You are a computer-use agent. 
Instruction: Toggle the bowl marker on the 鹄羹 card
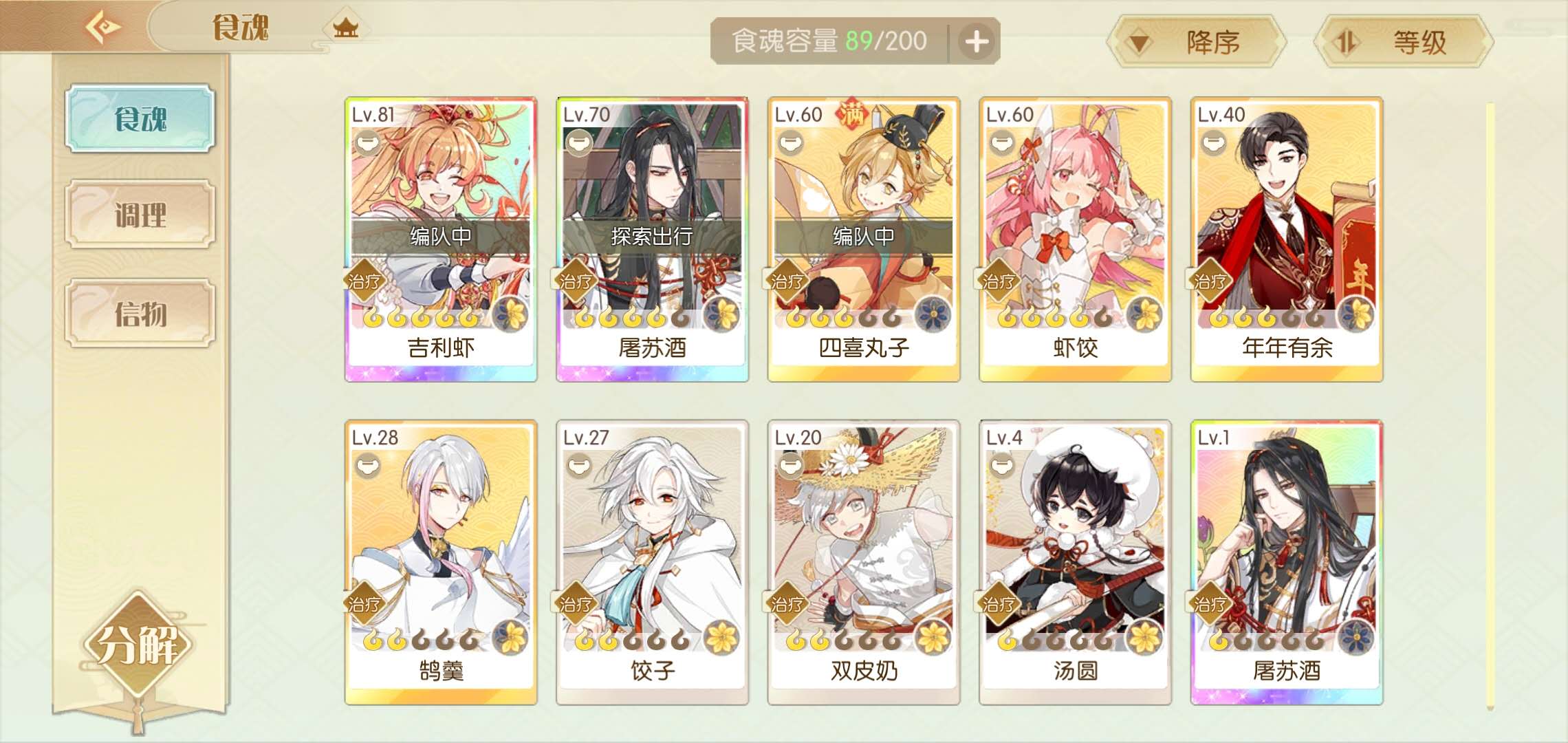pos(368,466)
